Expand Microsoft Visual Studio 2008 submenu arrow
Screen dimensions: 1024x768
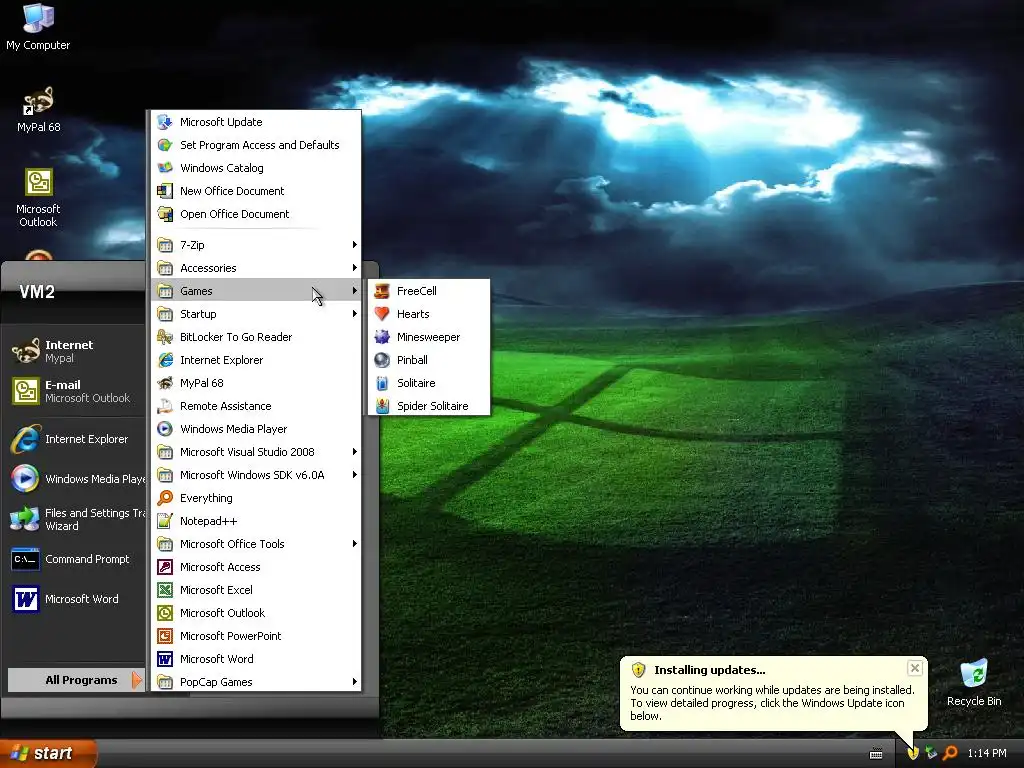tap(355, 452)
